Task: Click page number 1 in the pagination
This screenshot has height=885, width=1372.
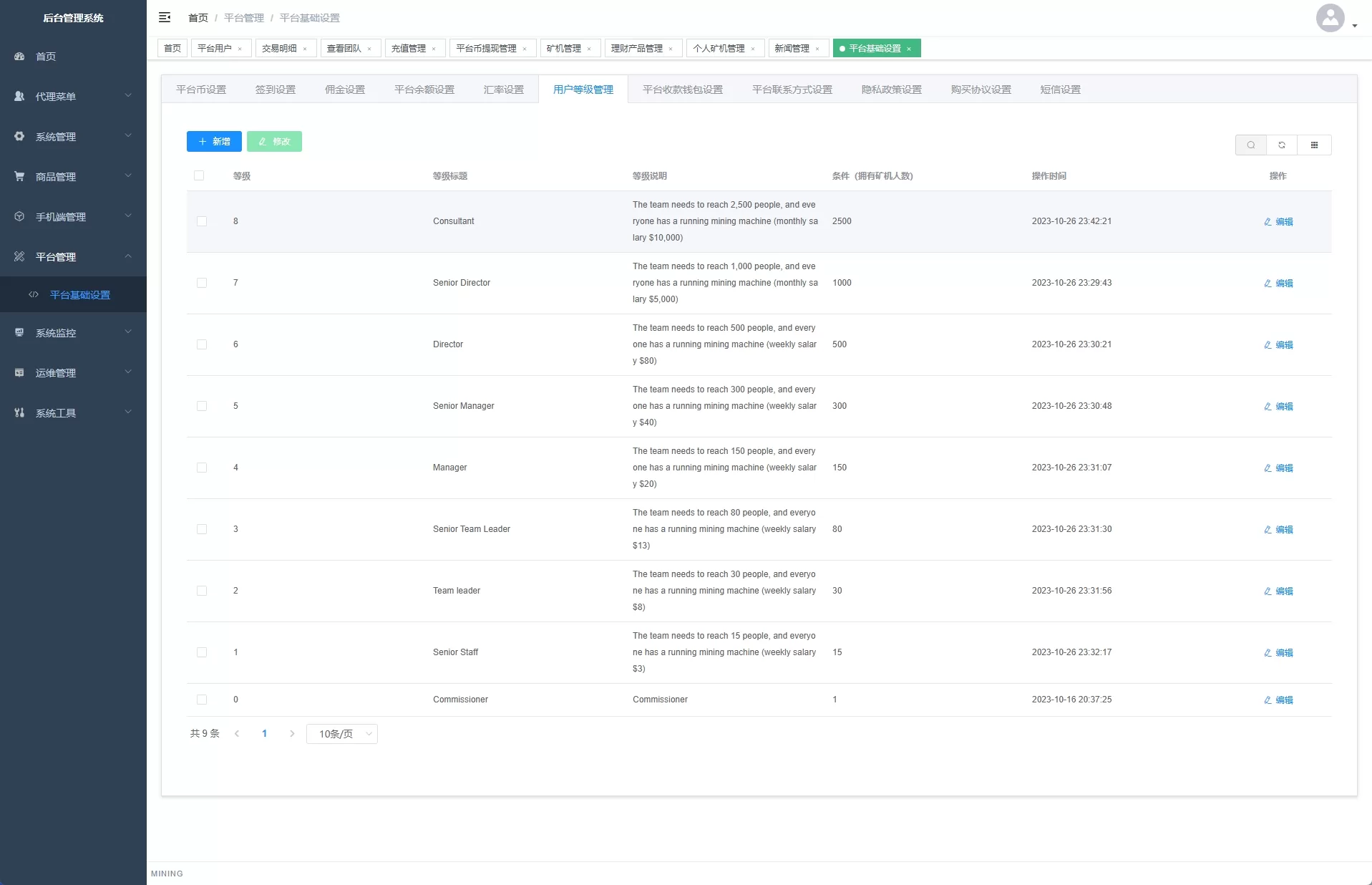Action: [264, 734]
